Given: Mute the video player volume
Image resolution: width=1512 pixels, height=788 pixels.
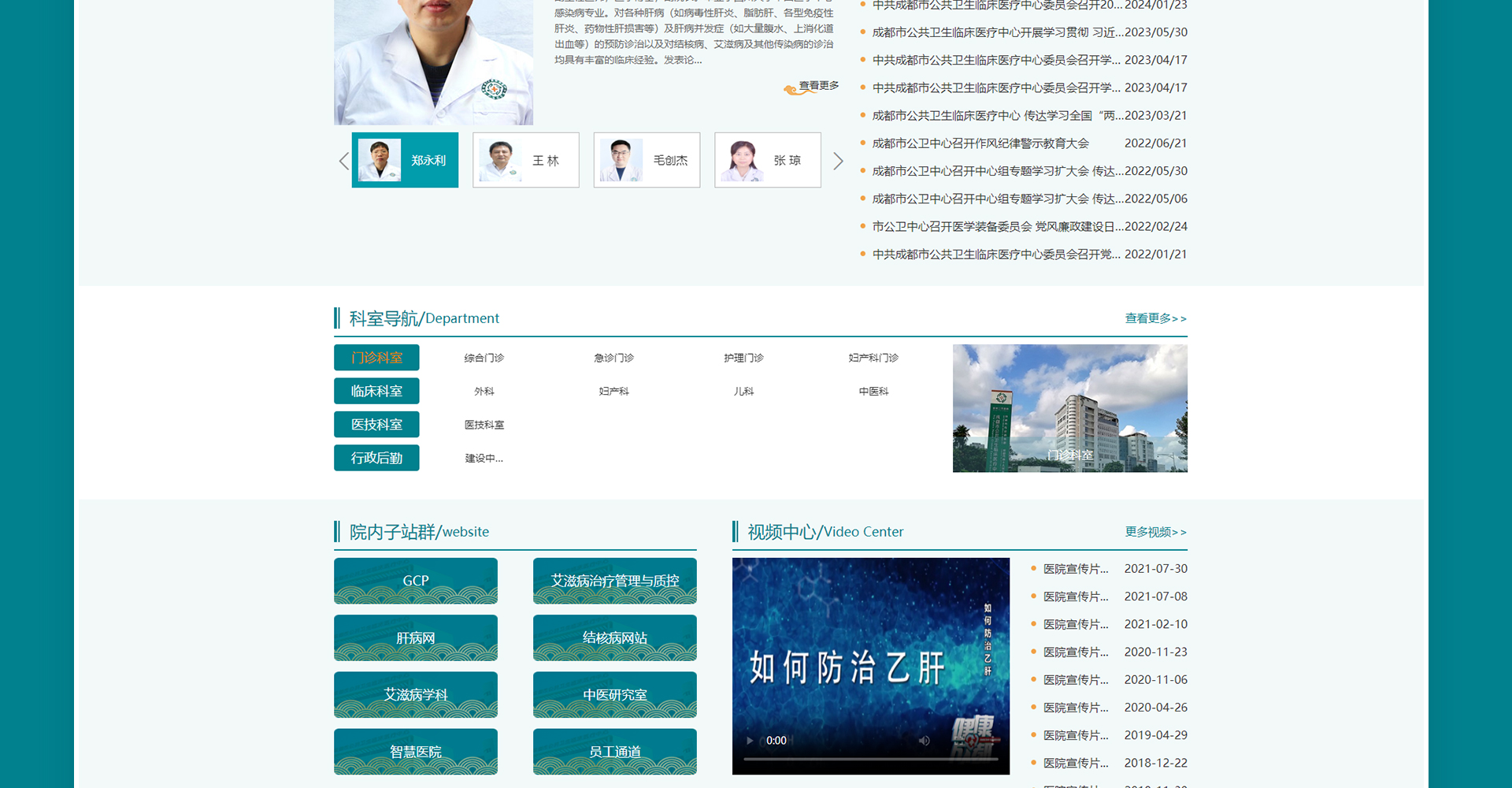Looking at the screenshot, I should click(924, 741).
